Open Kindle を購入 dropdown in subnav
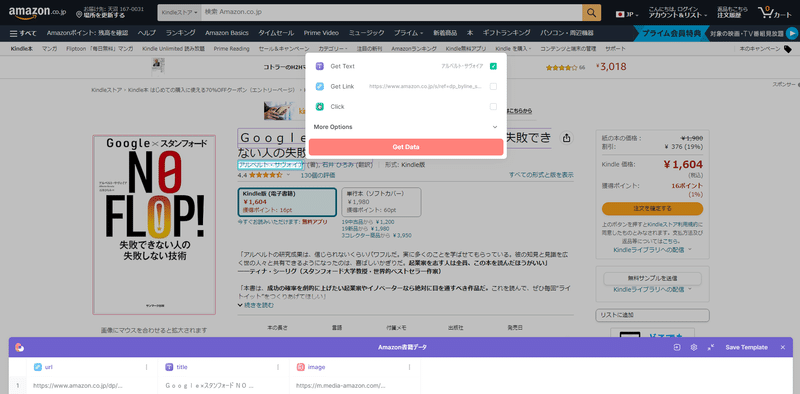This screenshot has height=394, width=800. 513,49
